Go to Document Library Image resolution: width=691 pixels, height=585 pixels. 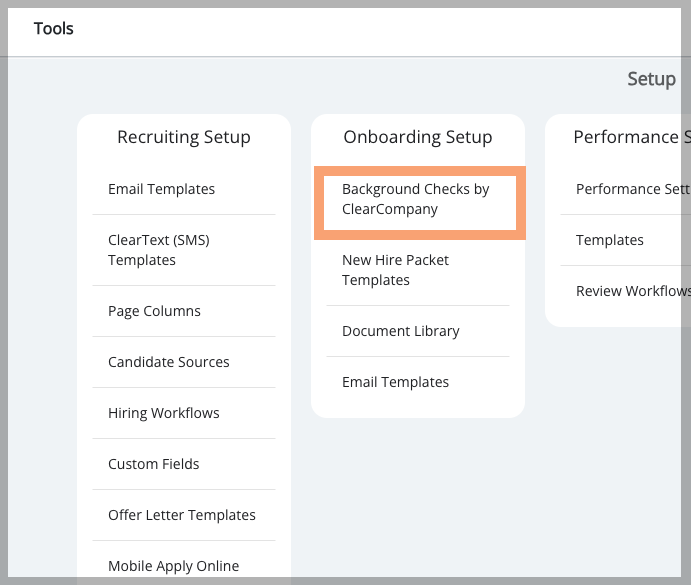click(400, 331)
